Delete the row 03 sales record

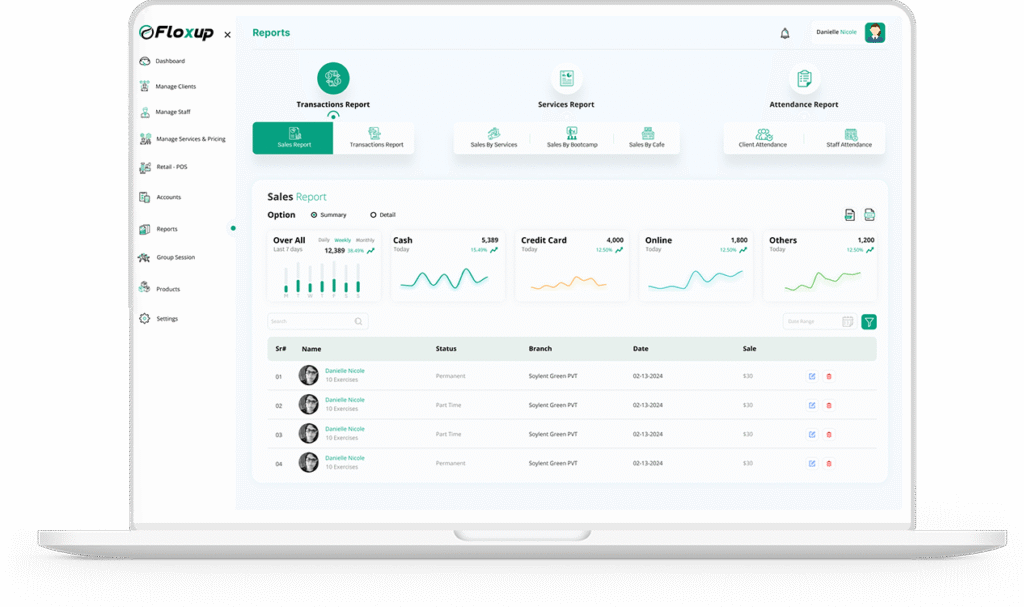(829, 435)
